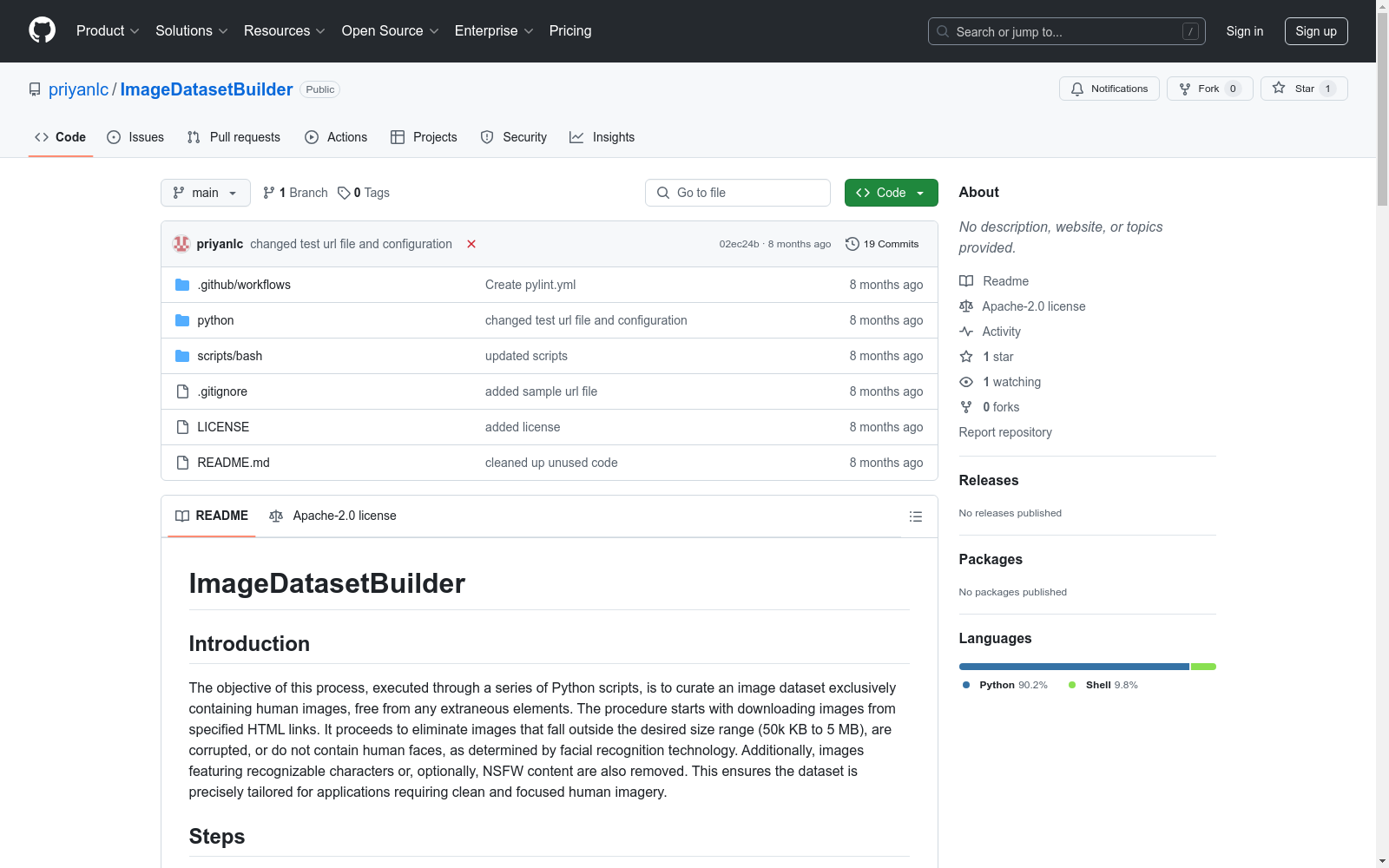The image size is (1389, 868).
Task: Expand the Open Source menu
Action: pyautogui.click(x=391, y=30)
